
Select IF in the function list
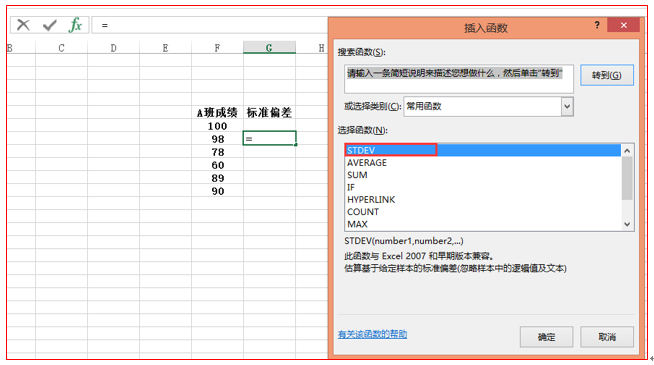(483, 187)
